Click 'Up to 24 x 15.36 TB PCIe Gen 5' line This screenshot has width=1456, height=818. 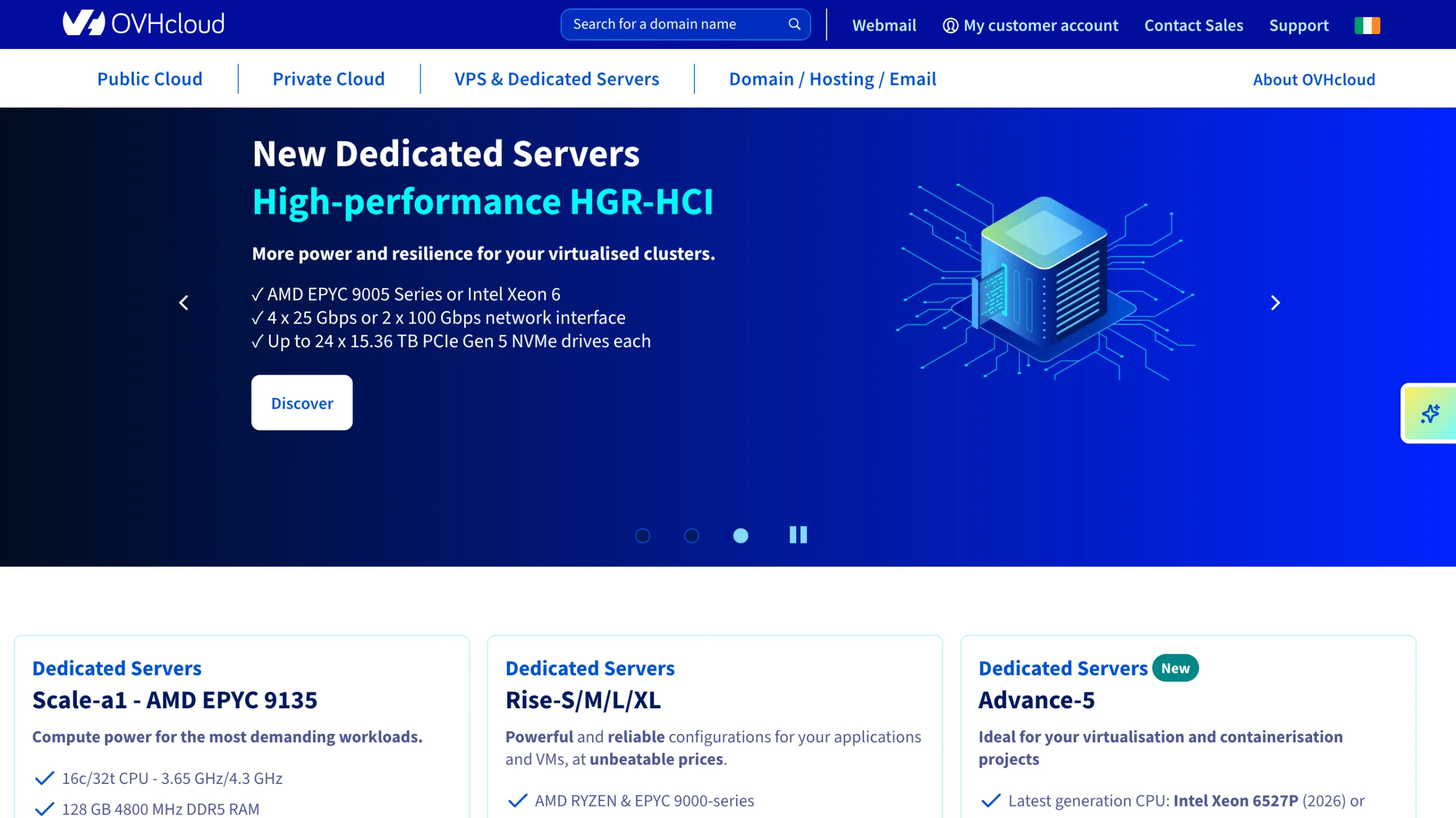tap(451, 341)
